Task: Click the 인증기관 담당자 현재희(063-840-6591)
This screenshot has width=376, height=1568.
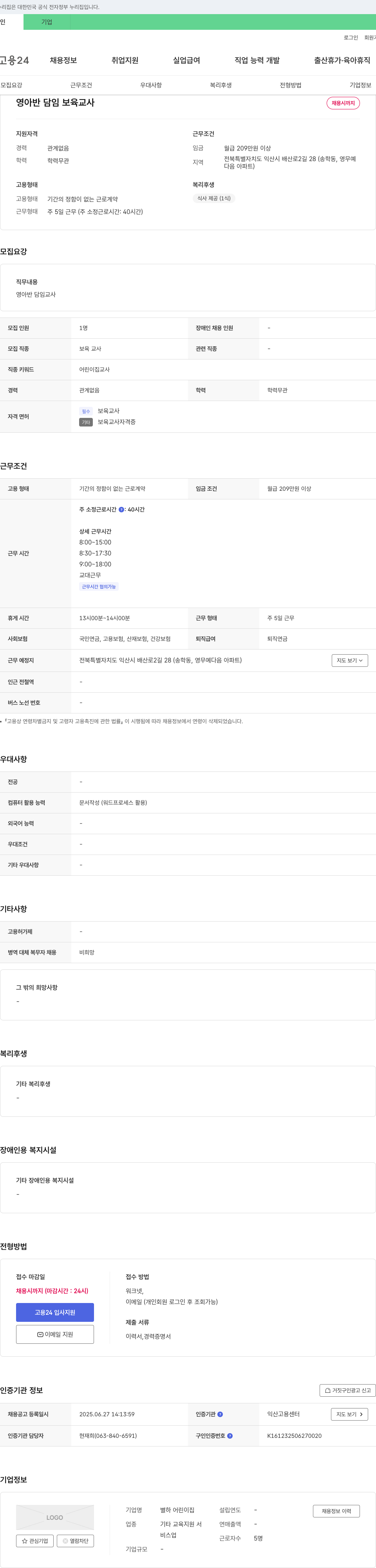Action: pyautogui.click(x=108, y=1436)
